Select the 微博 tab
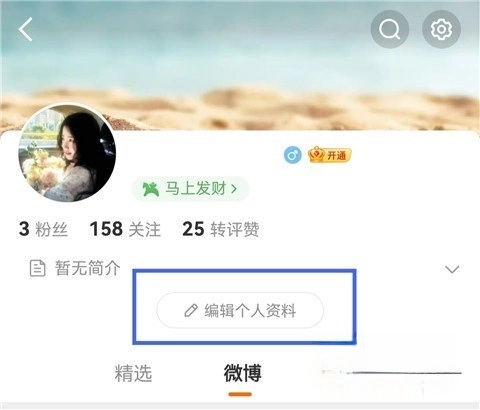Screen dimensions: 480x410 (x=242, y=373)
